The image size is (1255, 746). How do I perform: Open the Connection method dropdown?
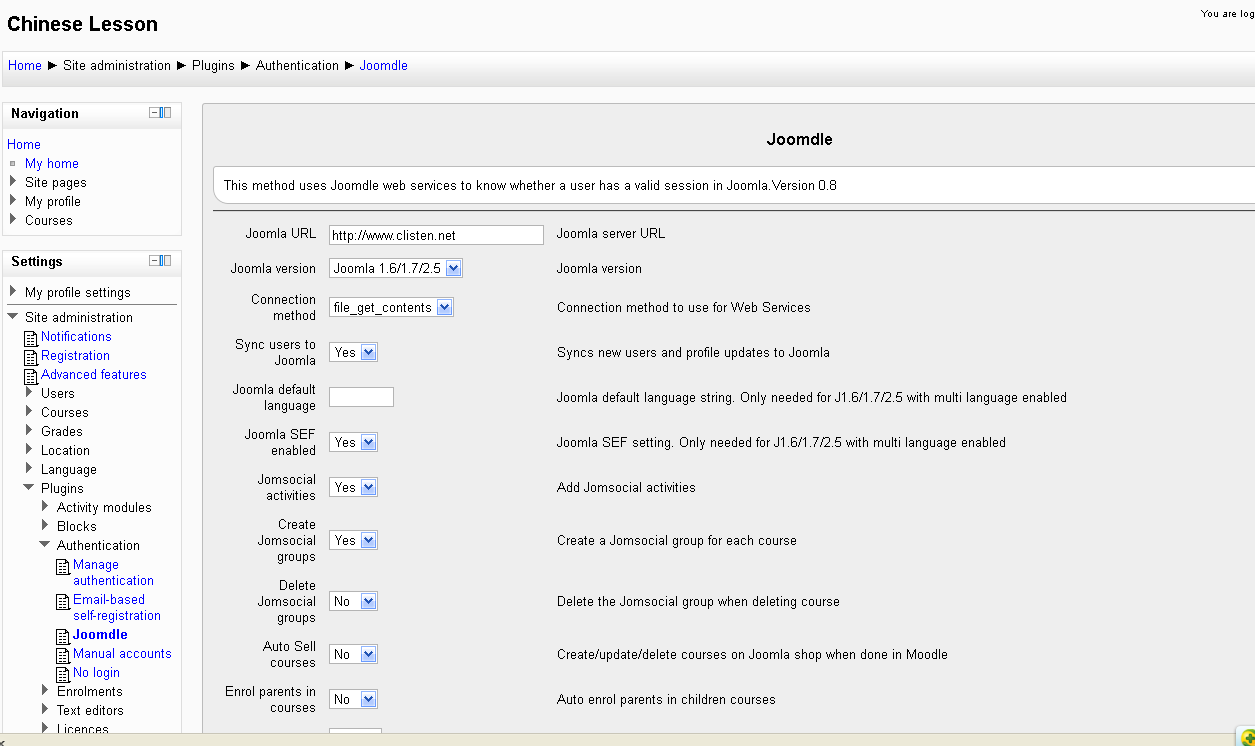391,307
